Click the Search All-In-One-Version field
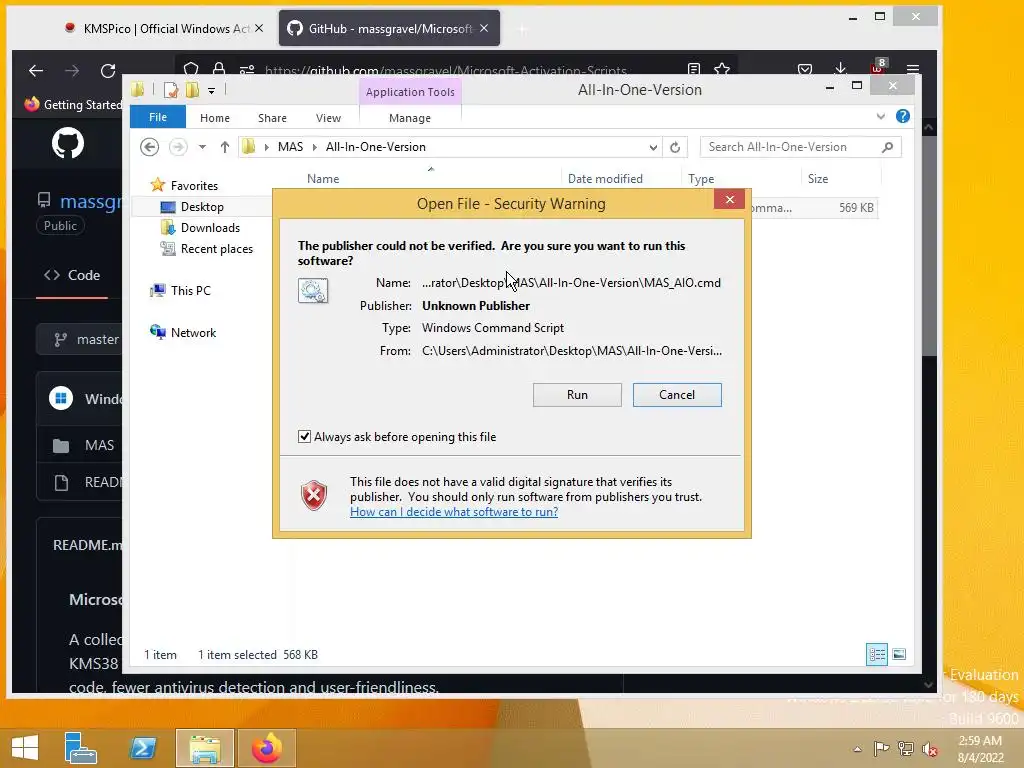Screen dimensions: 1024x768 (800, 147)
